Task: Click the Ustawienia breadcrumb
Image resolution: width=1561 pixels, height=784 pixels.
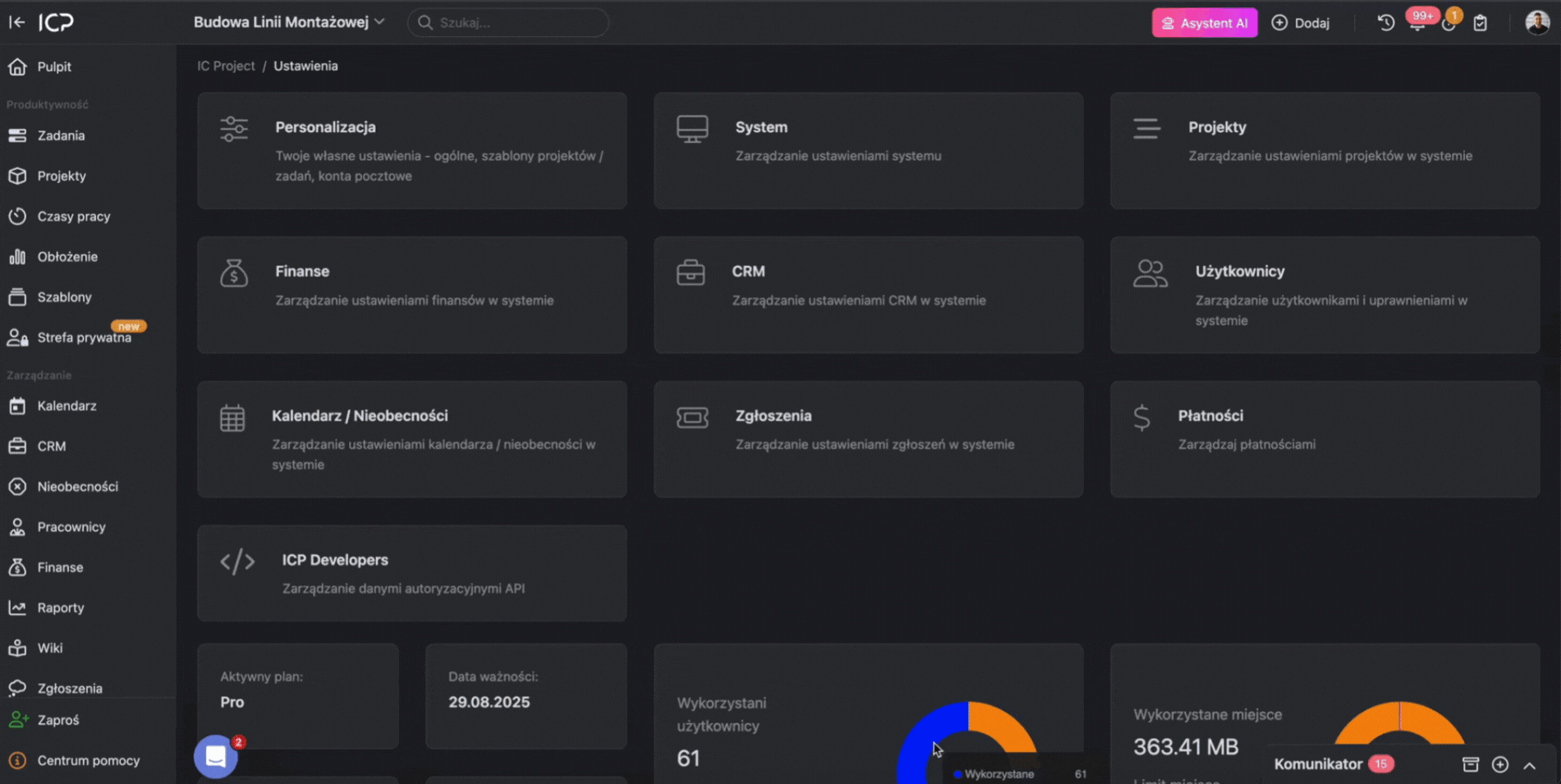Action: (305, 66)
